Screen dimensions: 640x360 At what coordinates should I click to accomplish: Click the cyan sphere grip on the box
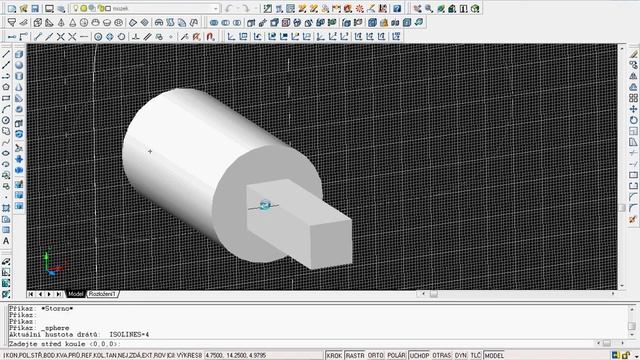point(265,205)
